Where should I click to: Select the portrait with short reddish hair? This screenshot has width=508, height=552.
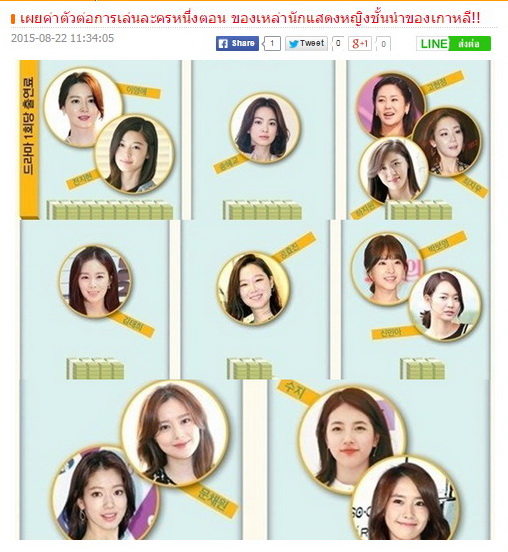click(83, 107)
